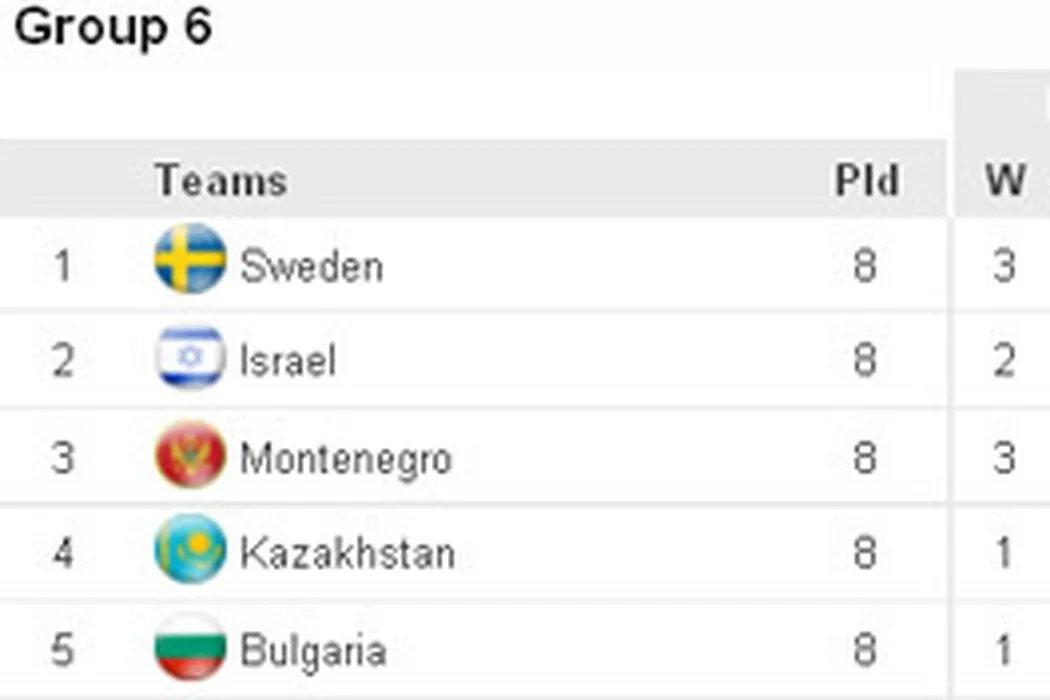Screen dimensions: 1050x700
Task: Click Sweden's games played value
Action: pyautogui.click(x=865, y=267)
